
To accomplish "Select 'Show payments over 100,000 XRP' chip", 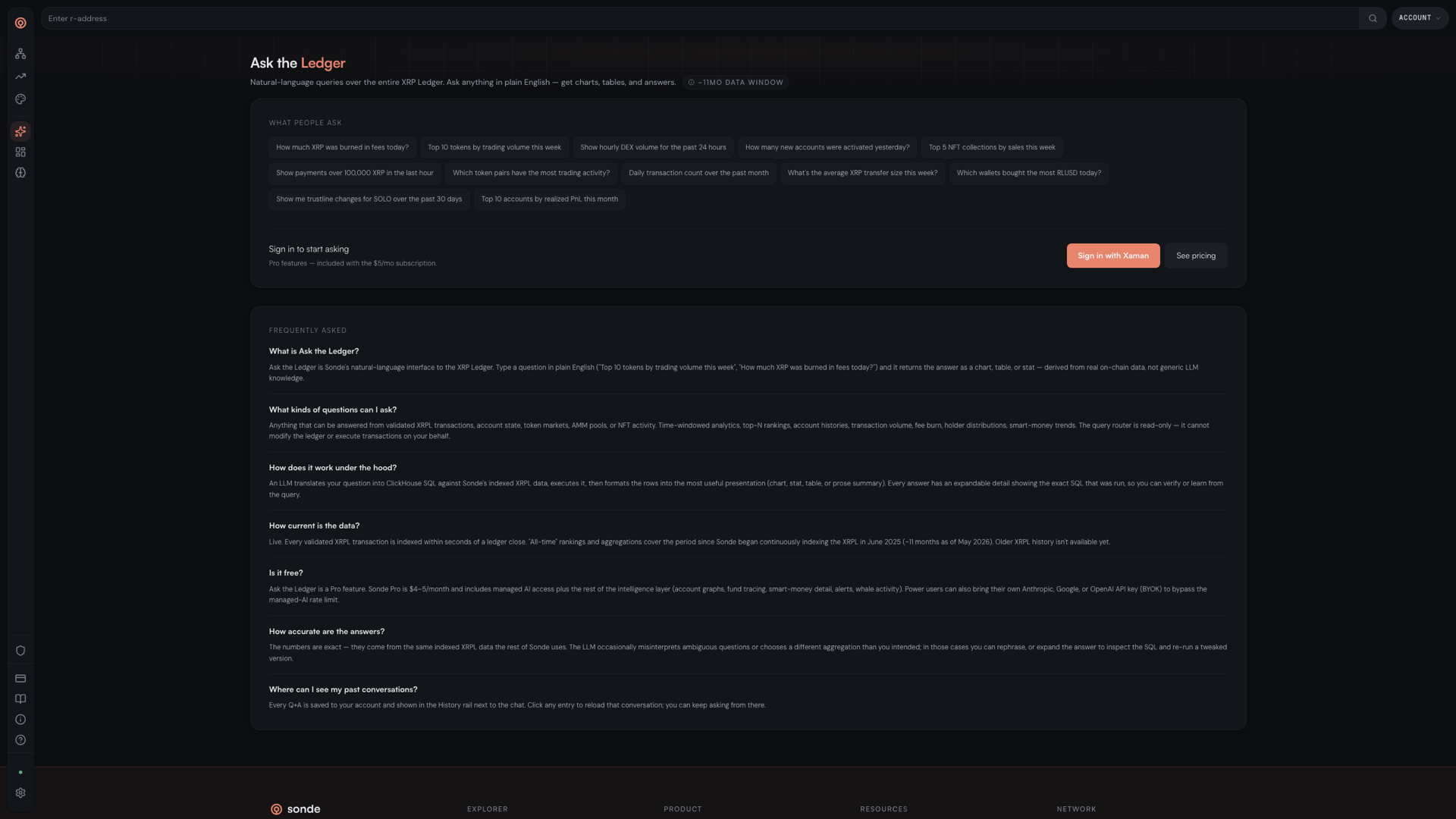I will coord(355,173).
